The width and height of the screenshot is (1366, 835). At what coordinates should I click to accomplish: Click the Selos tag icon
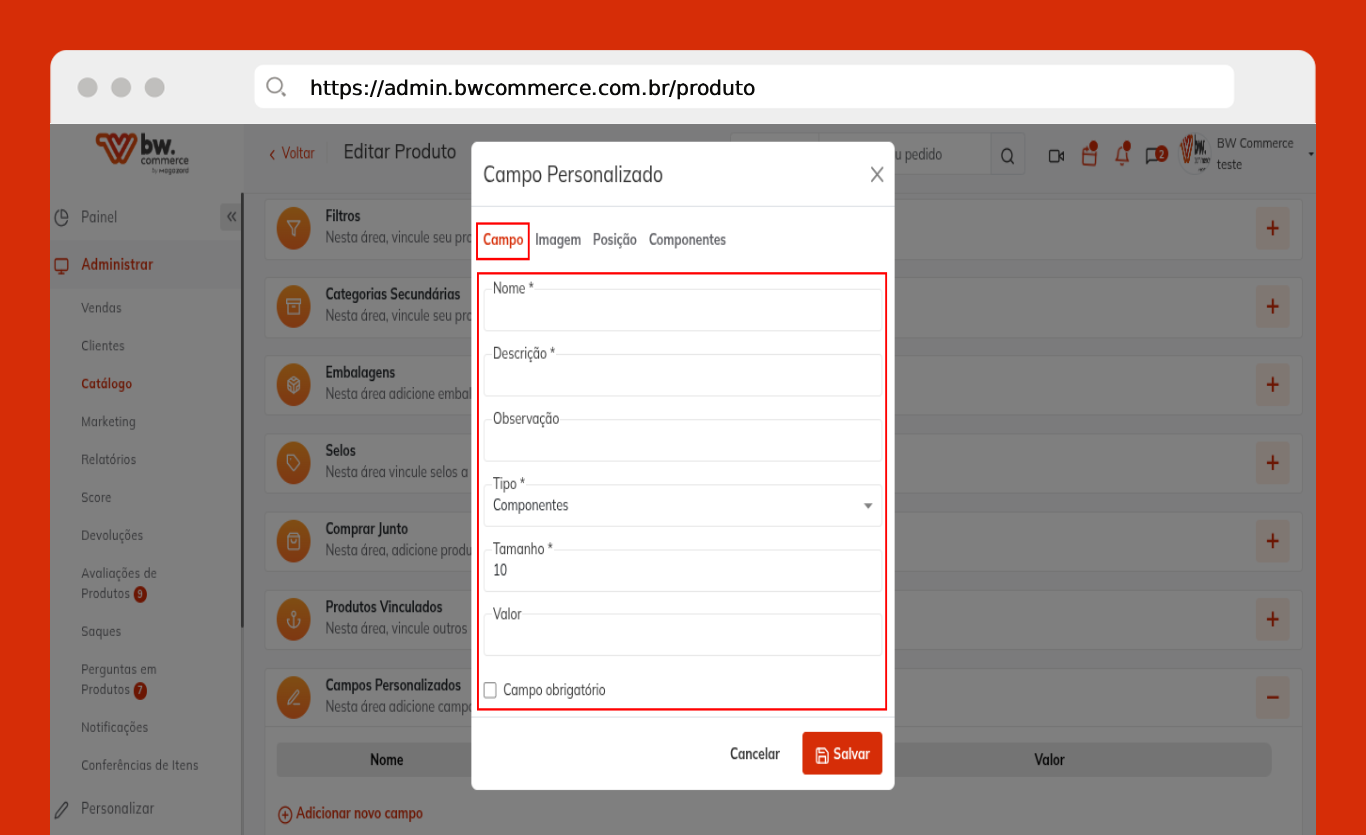tap(294, 463)
